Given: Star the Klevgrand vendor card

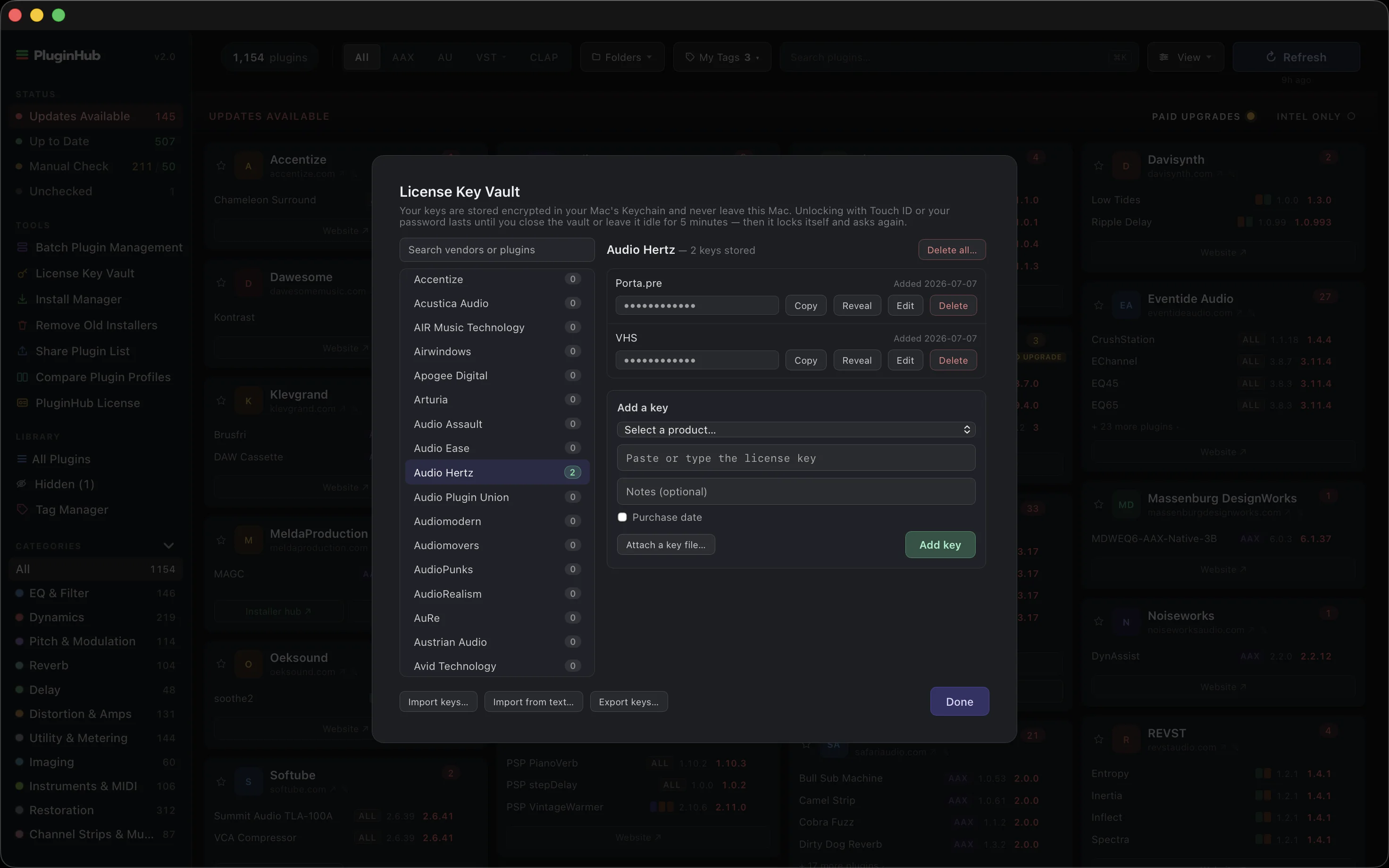Looking at the screenshot, I should point(221,400).
